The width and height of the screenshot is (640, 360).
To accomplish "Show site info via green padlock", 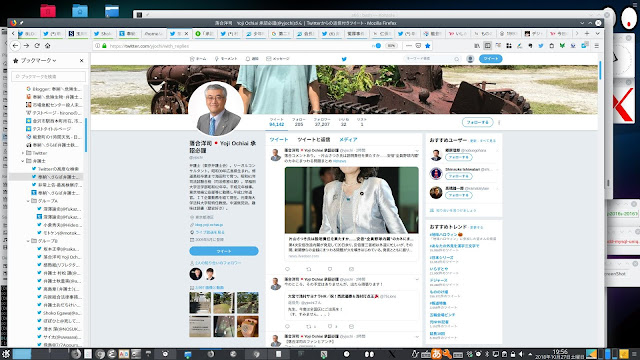I will [104, 46].
